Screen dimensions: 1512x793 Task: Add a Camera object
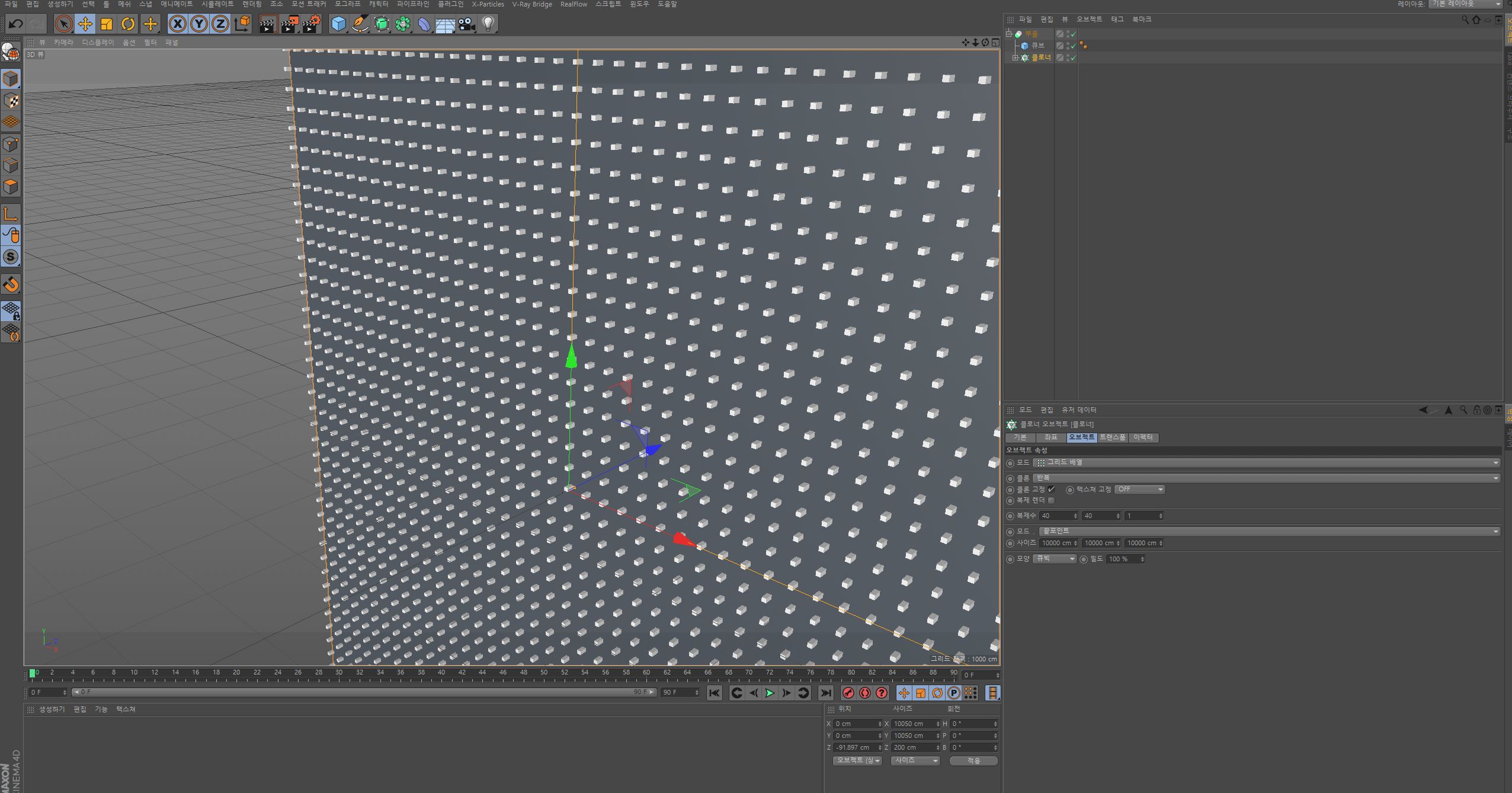click(x=467, y=24)
